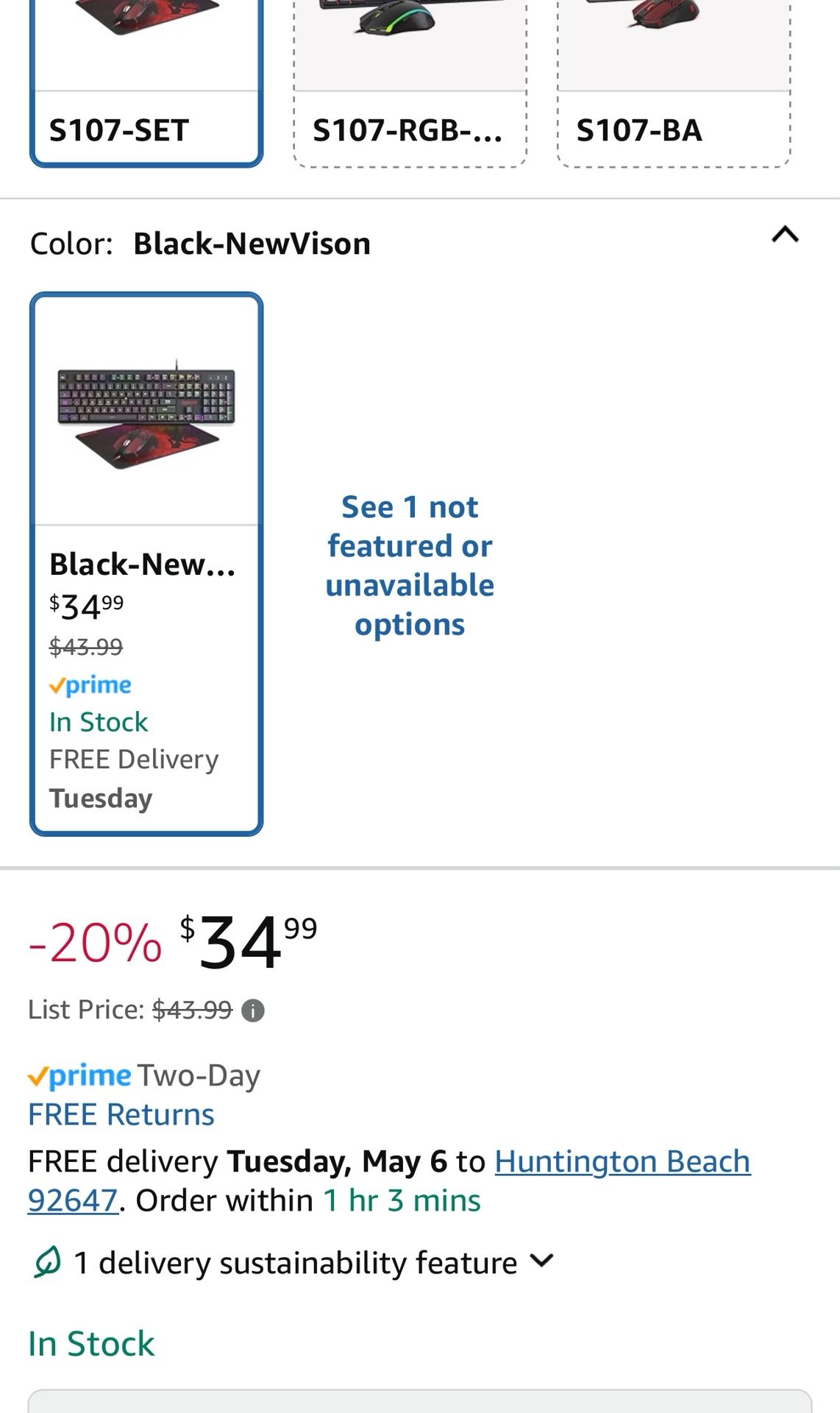This screenshot has height=1413, width=840.
Task: Collapse the Color section chevron
Action: [x=784, y=235]
